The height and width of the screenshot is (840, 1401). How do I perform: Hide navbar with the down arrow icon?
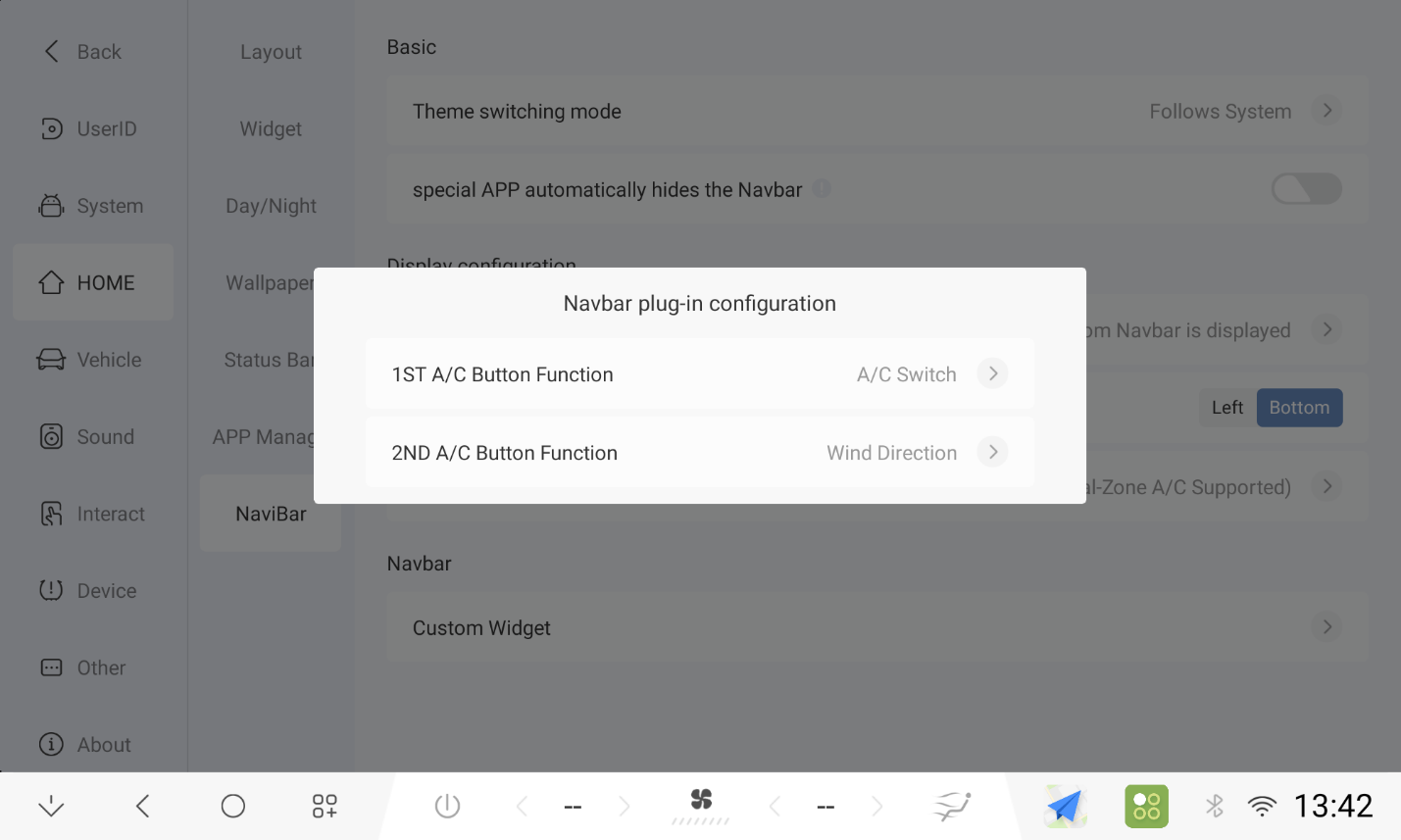[x=51, y=806]
